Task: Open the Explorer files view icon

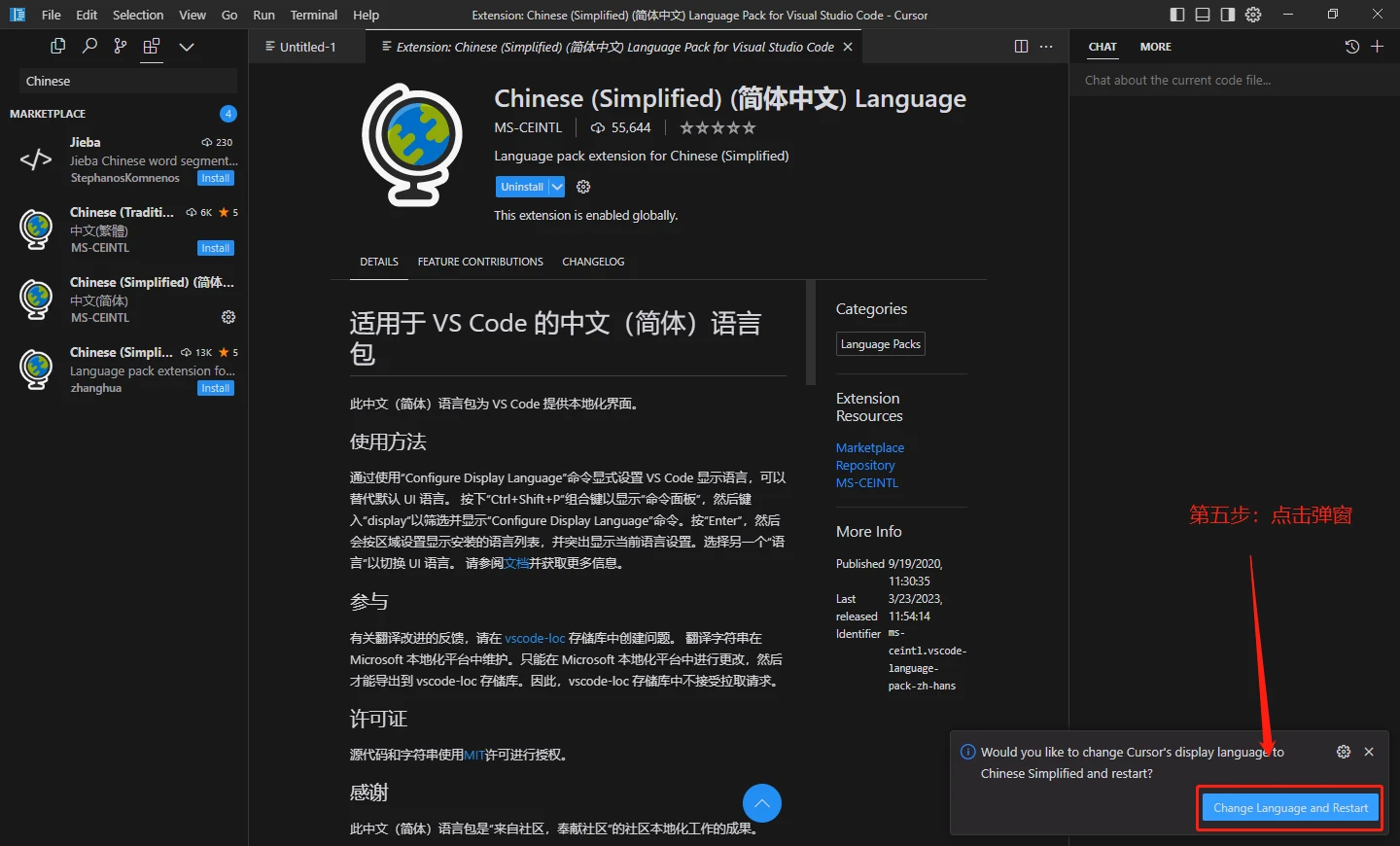Action: click(x=58, y=46)
